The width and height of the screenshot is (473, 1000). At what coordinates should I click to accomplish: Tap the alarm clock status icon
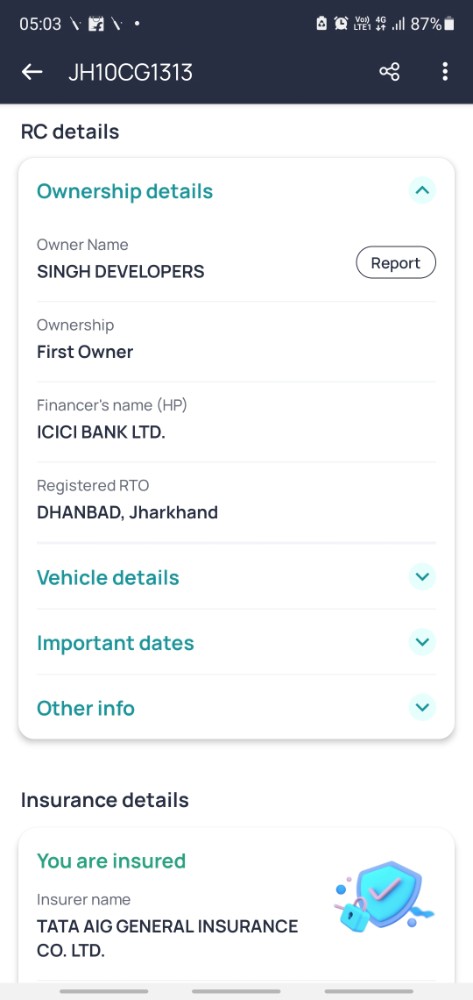click(x=342, y=24)
